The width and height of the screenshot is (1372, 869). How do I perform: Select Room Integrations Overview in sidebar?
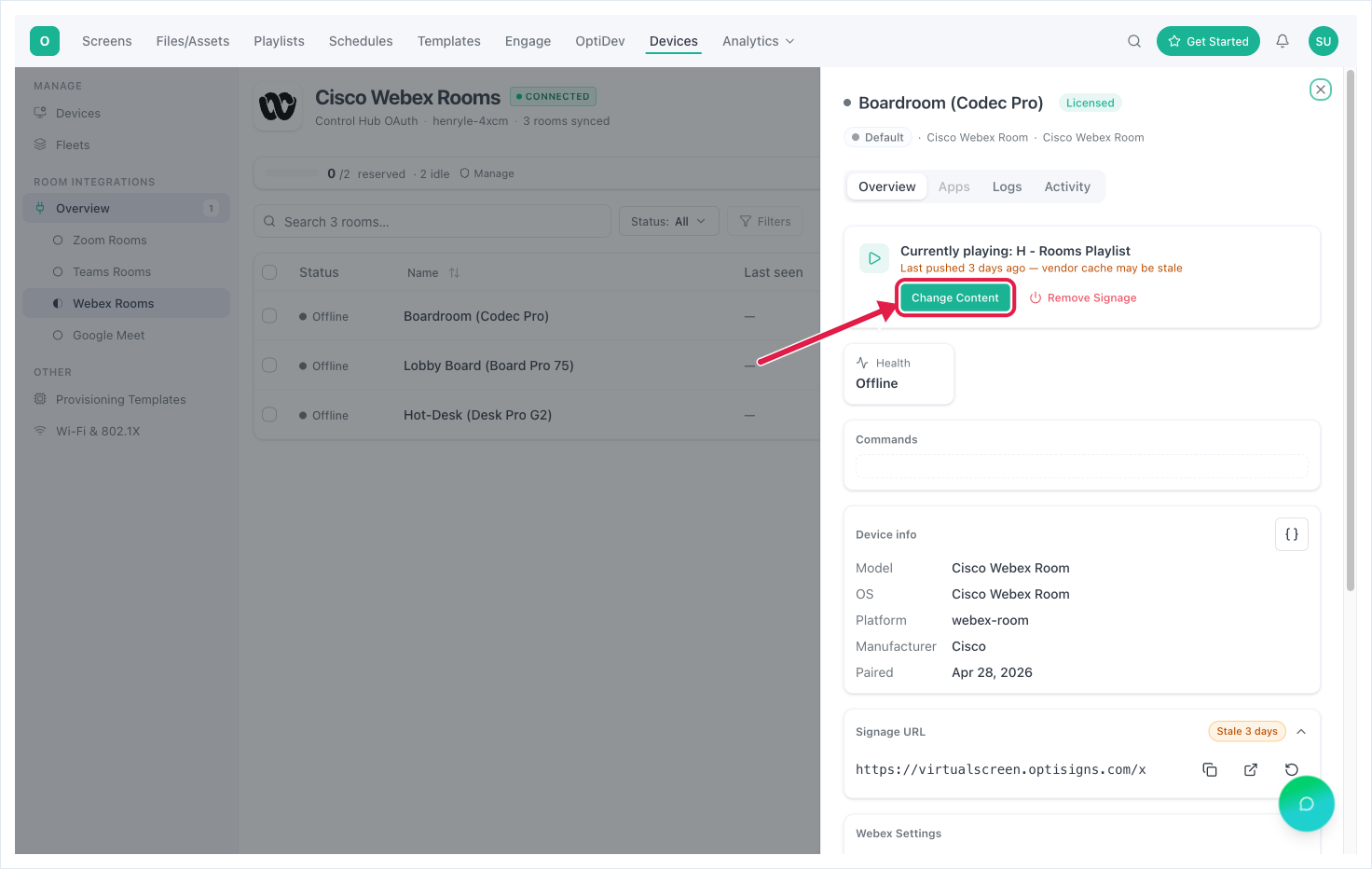[x=126, y=208]
